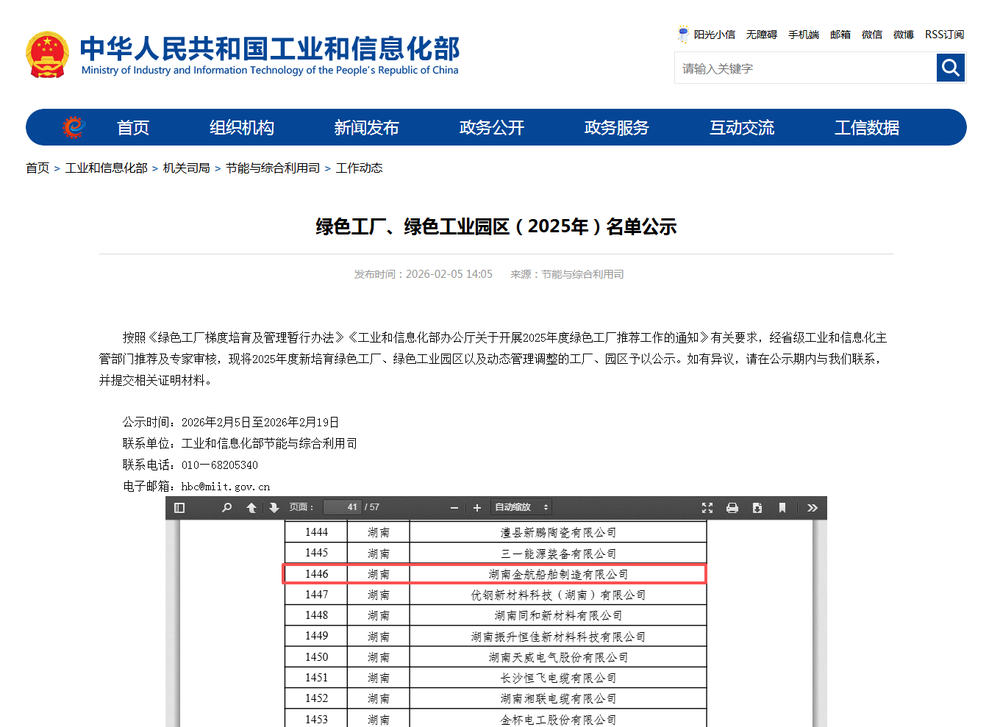
Task: Click breadcrumb 机关司局
Action: click(x=186, y=168)
